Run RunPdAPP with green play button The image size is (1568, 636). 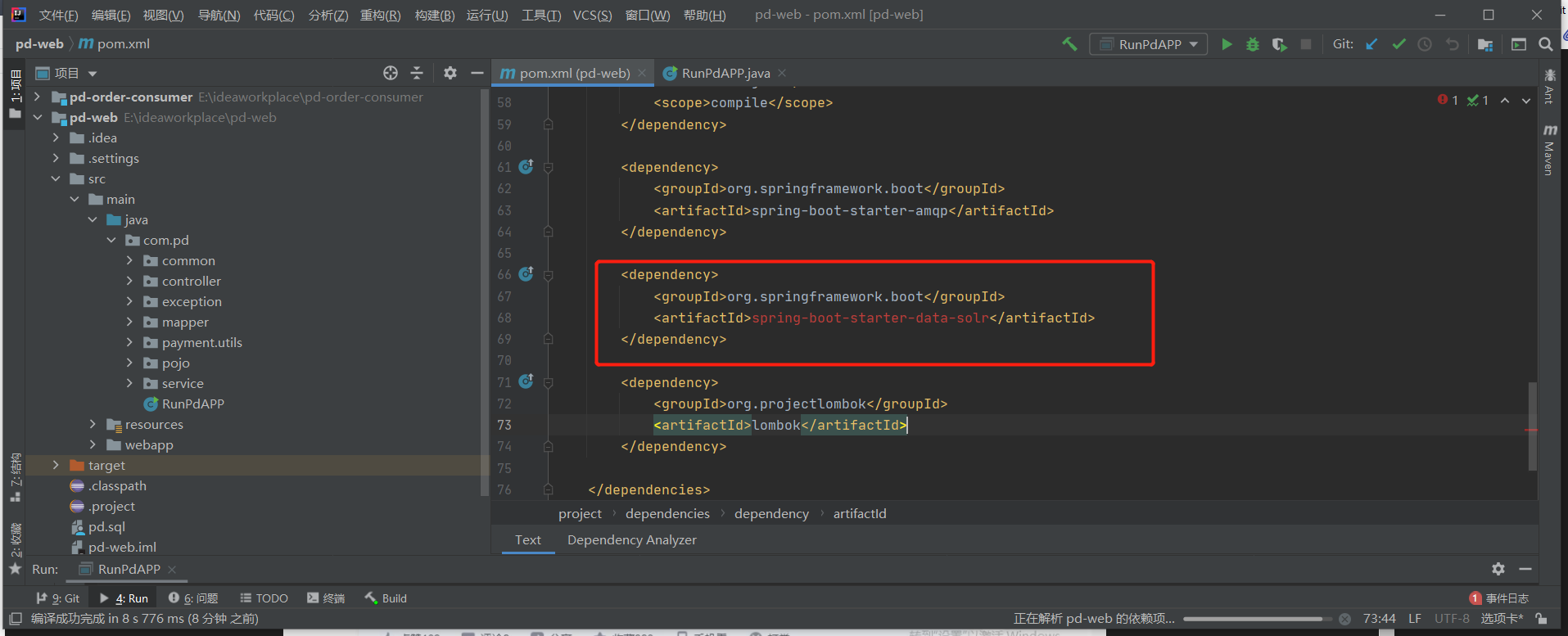coord(1227,44)
